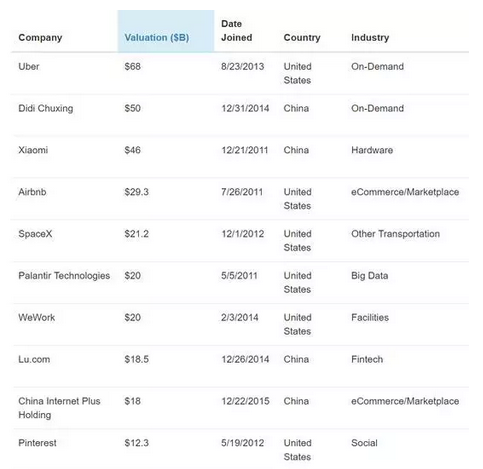
Task: Open the Palantir Technologies entry
Action: point(64,276)
